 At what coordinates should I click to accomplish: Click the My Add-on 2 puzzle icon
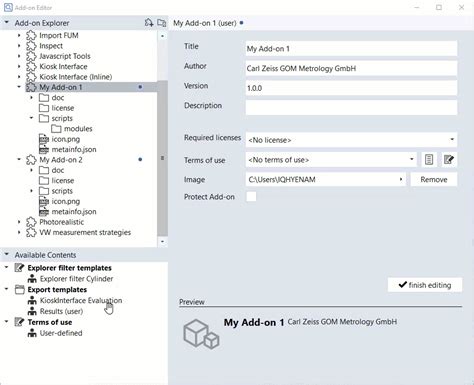click(31, 160)
